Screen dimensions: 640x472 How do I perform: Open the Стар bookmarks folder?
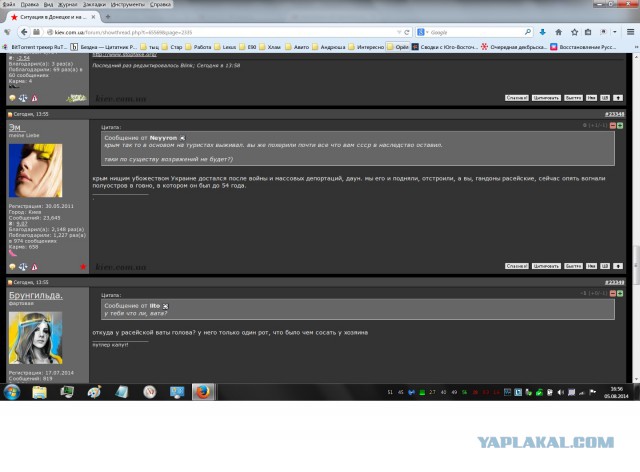172,47
